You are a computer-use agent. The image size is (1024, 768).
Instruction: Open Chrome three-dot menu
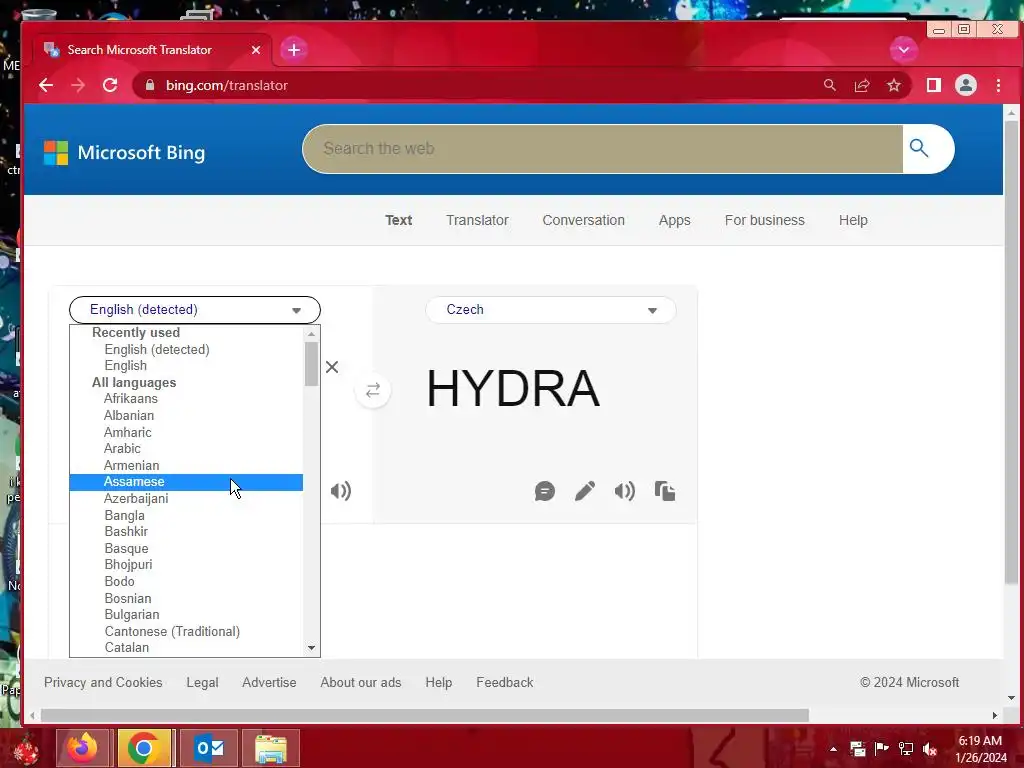[x=998, y=85]
